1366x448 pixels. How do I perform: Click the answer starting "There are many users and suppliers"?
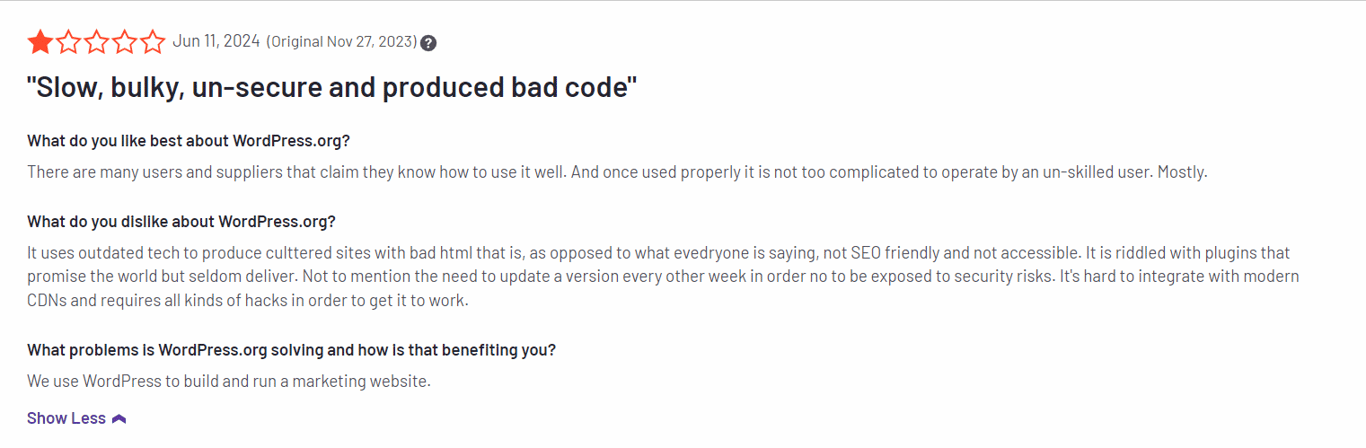(x=617, y=172)
